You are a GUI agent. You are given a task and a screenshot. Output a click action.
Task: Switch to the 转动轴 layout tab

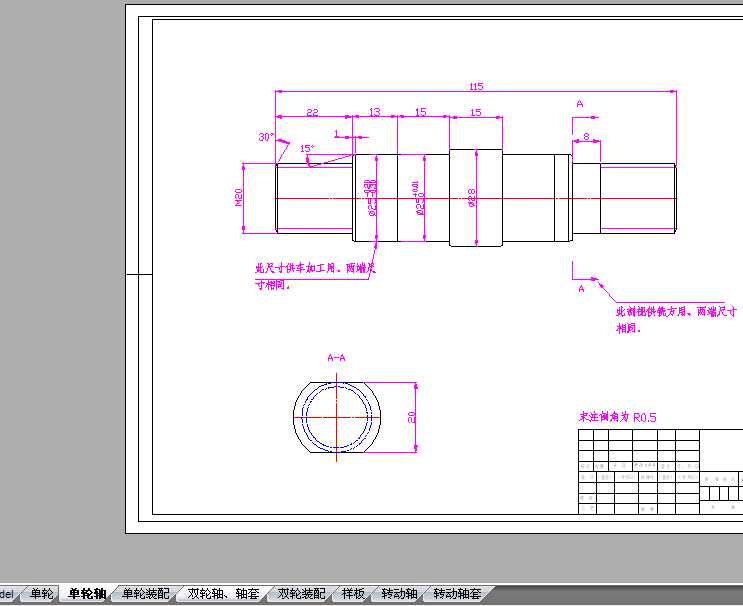click(x=399, y=593)
